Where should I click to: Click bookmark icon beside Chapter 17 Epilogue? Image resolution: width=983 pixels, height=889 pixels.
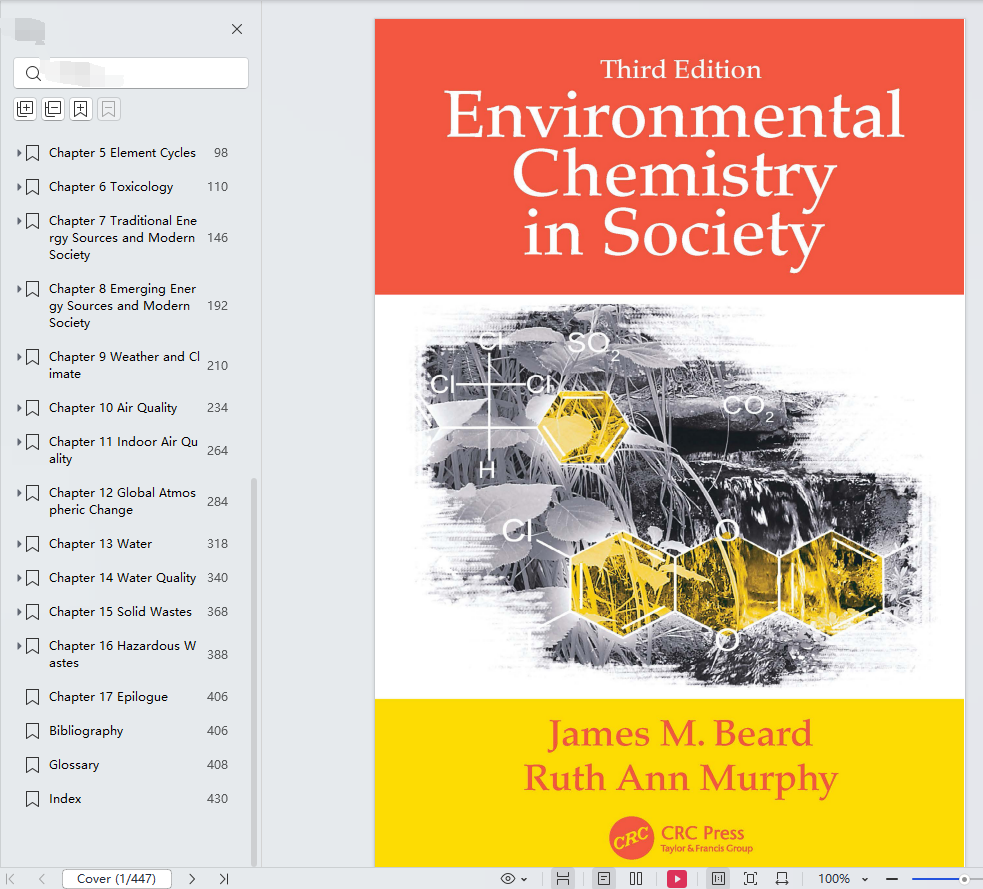pos(32,697)
